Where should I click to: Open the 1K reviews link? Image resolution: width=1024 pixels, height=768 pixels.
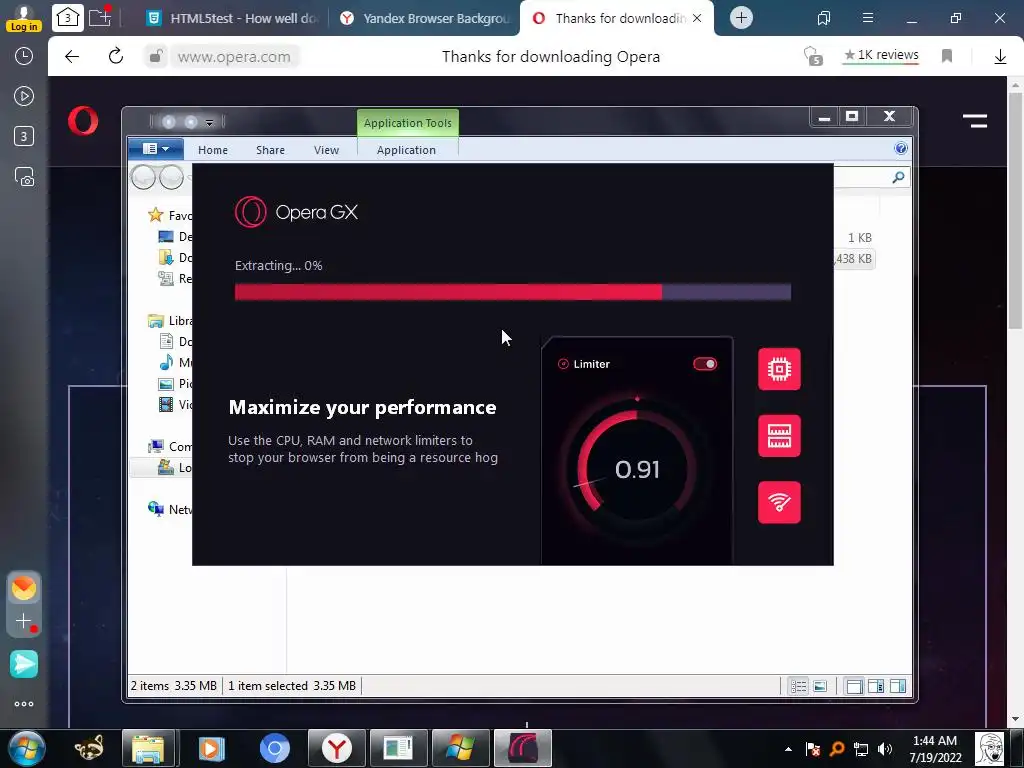[881, 55]
